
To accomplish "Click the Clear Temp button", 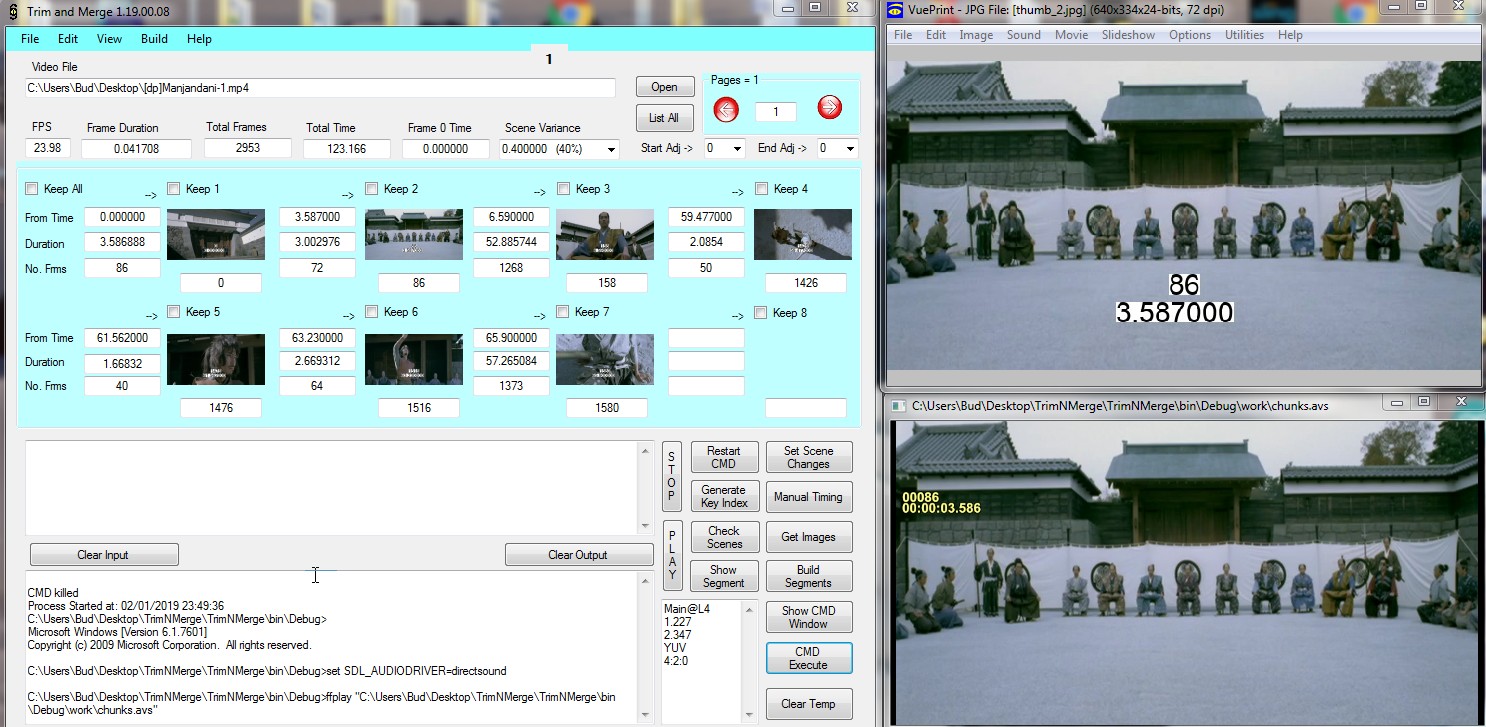I will [x=808, y=704].
